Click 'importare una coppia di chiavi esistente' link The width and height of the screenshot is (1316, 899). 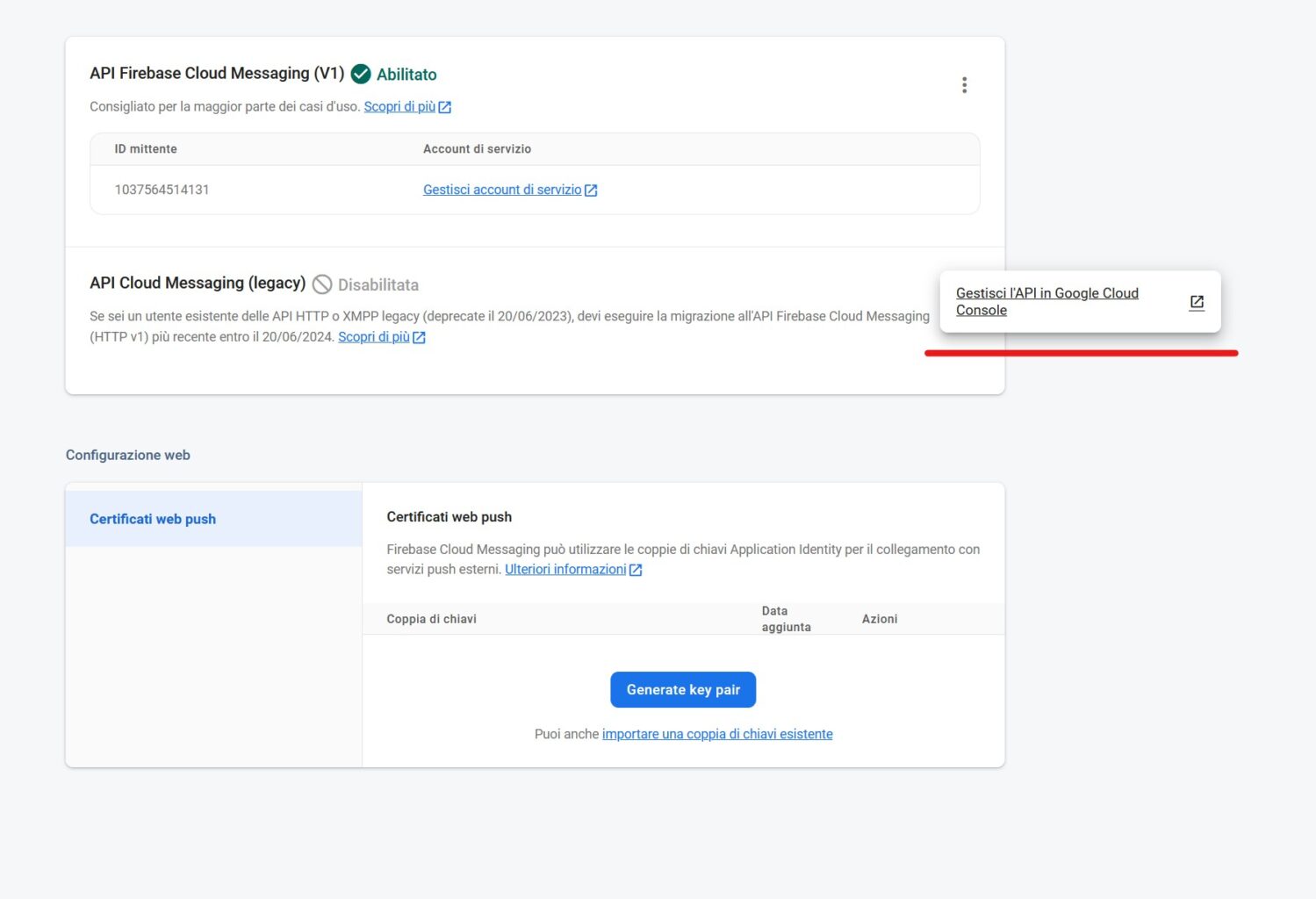(x=717, y=734)
